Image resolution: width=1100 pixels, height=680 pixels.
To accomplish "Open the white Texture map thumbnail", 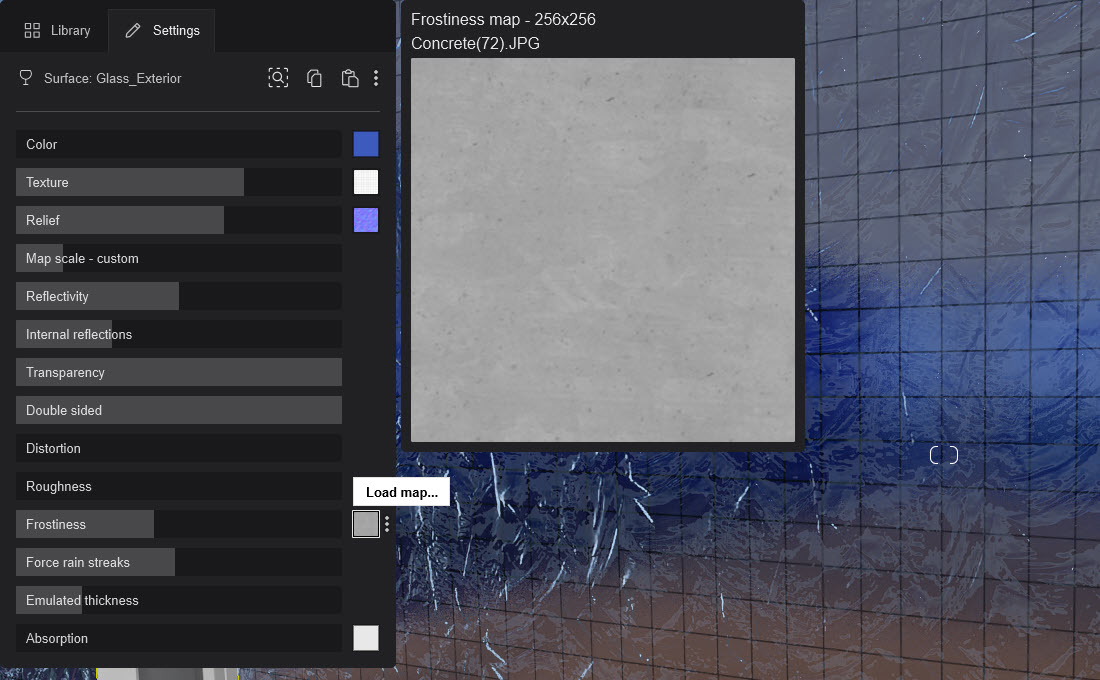I will [x=365, y=182].
